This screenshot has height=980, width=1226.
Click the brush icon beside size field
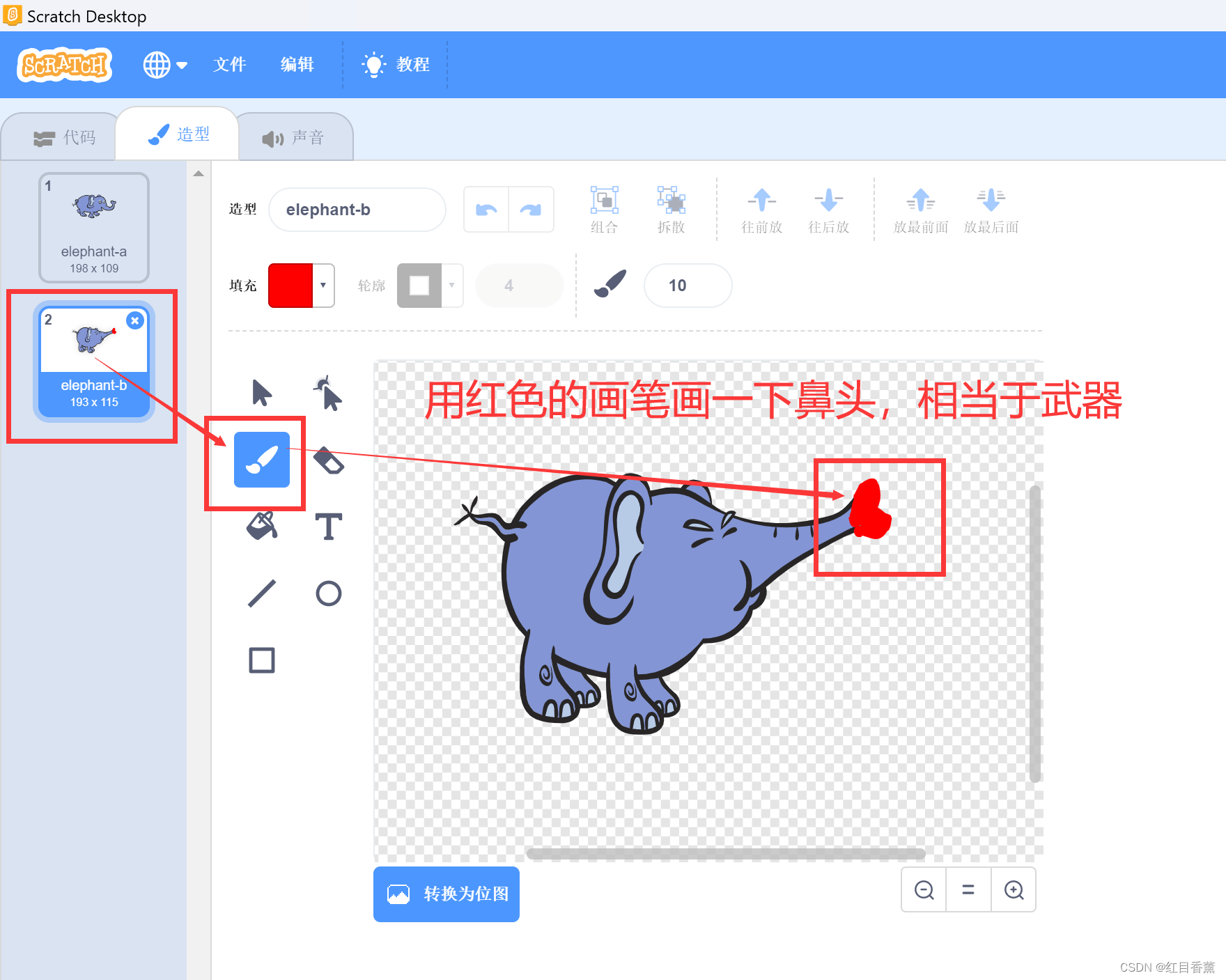tap(610, 284)
